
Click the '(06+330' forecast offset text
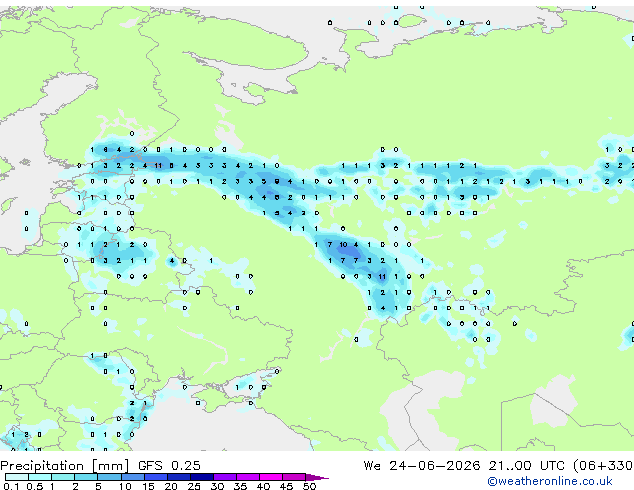tap(603, 466)
